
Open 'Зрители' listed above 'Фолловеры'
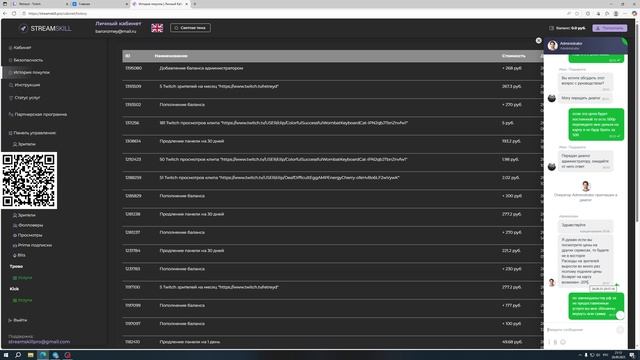click(x=27, y=215)
